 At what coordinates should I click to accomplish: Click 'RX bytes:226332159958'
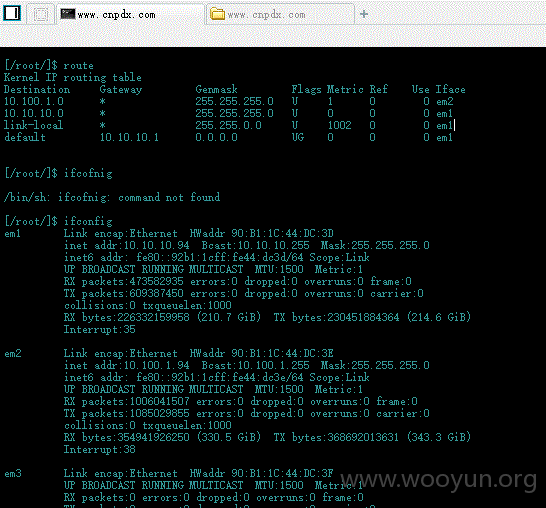click(x=127, y=318)
